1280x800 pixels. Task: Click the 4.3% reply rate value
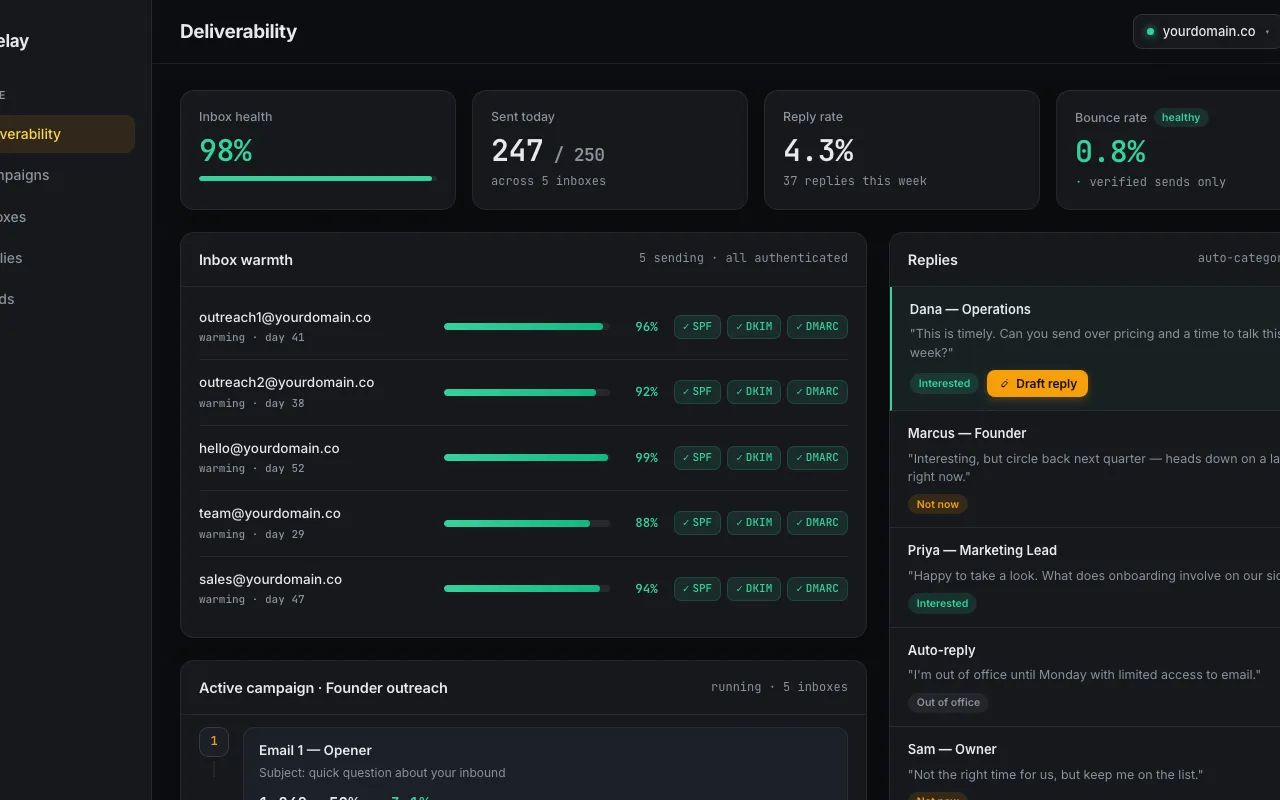(x=818, y=151)
